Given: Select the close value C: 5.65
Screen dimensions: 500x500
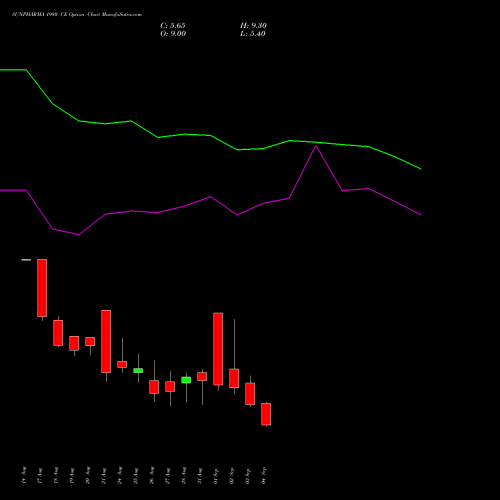Looking at the screenshot, I should click(x=173, y=26).
